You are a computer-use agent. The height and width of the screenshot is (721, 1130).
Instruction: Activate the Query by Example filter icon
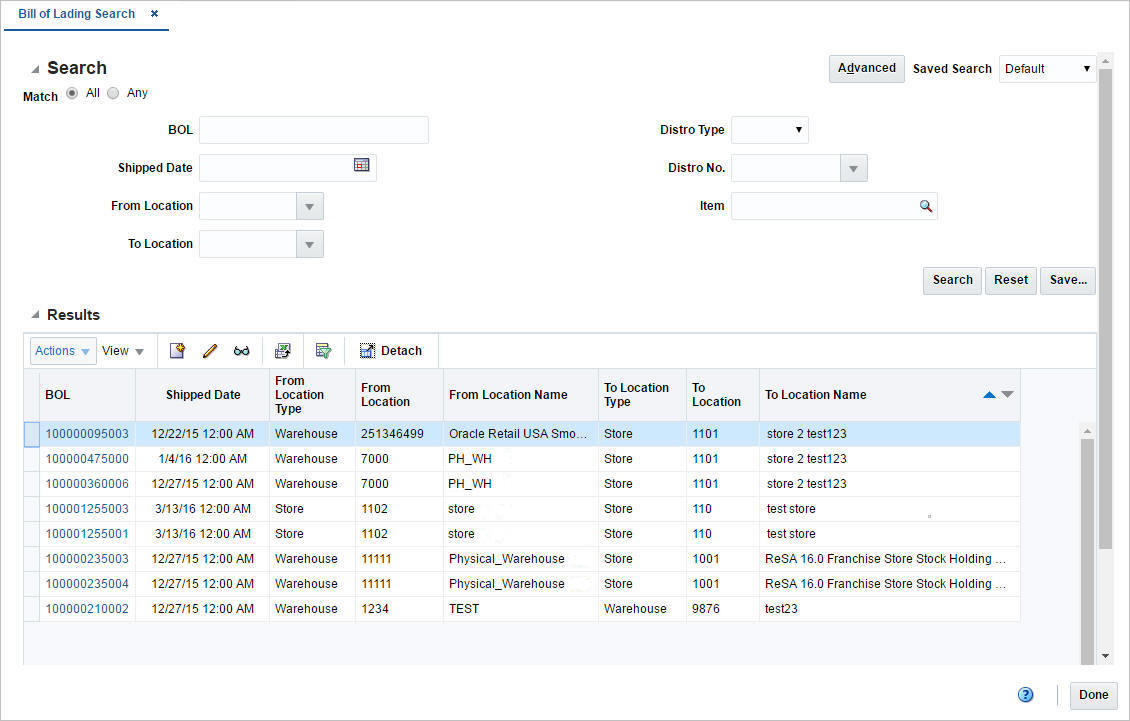click(x=323, y=351)
